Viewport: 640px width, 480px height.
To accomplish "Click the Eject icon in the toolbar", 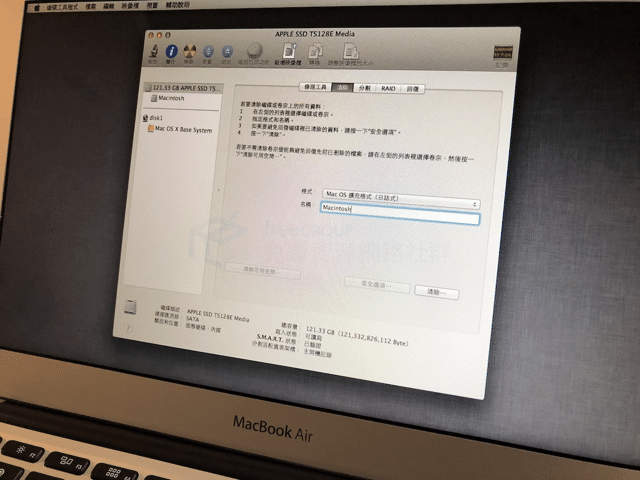I will coord(227,52).
